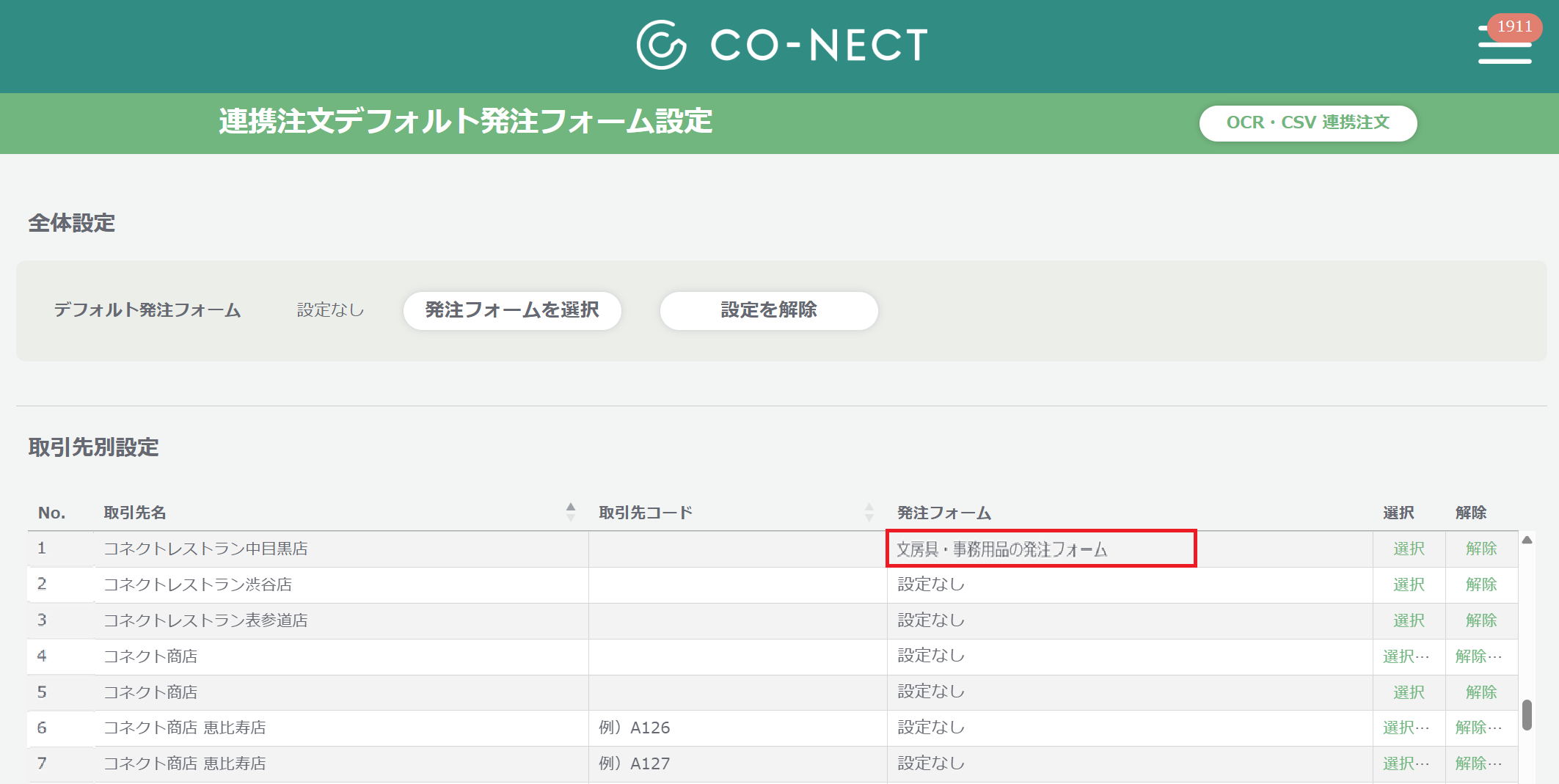Click 選択 for コネクトレストラン渋谷店 row
The height and width of the screenshot is (784, 1559).
(1409, 585)
